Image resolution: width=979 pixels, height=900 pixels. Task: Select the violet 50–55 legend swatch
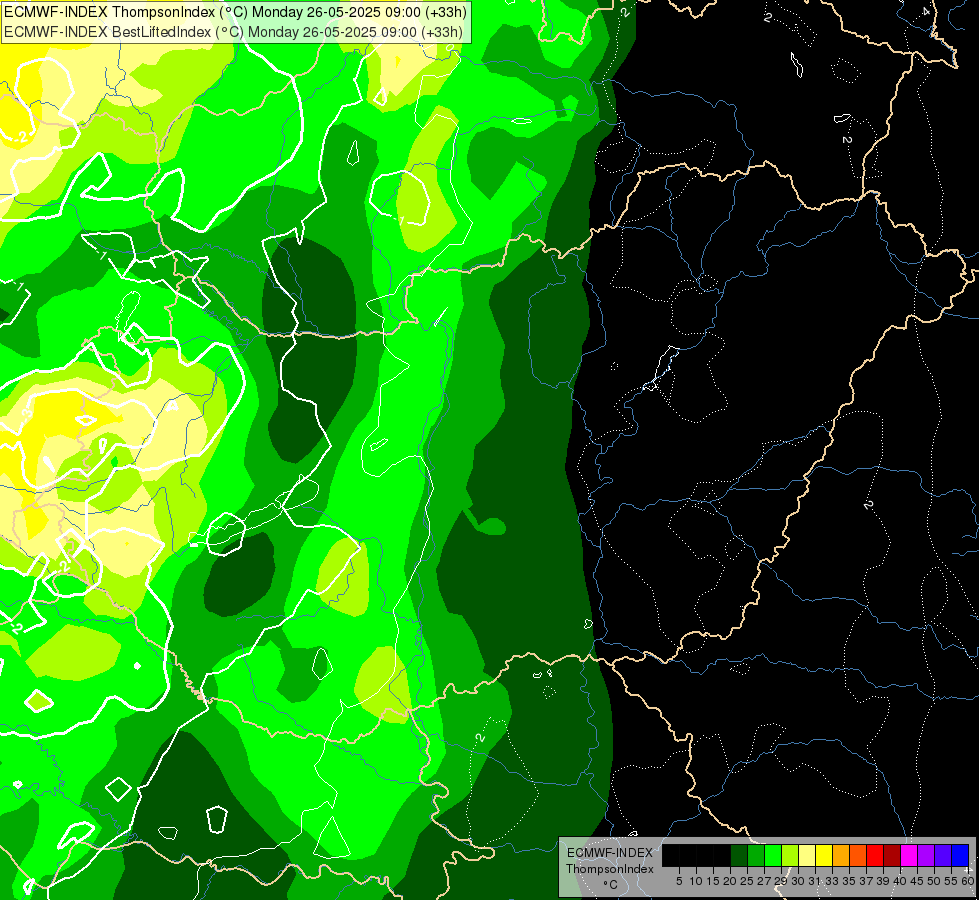(x=943, y=855)
